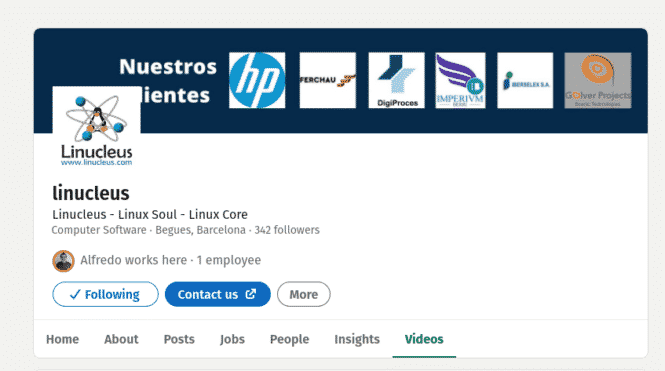Click the '342 followers' text
Image resolution: width=665 pixels, height=371 pixels.
coord(287,230)
